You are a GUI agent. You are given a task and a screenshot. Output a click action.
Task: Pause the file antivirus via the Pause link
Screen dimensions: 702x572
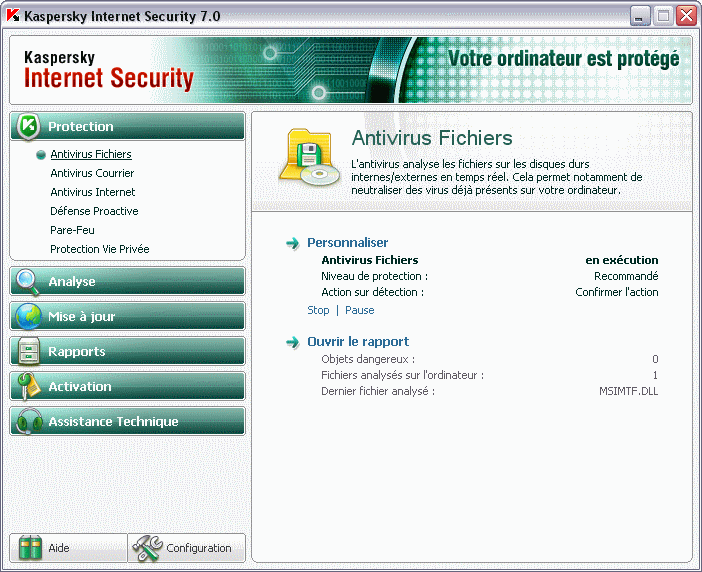coord(360,310)
